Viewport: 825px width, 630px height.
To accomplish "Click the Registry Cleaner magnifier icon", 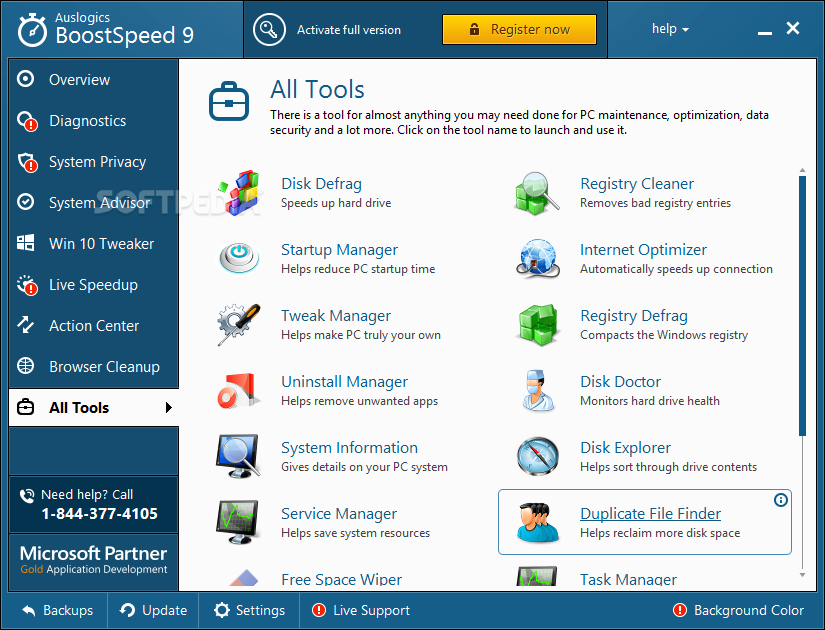I will click(x=537, y=193).
